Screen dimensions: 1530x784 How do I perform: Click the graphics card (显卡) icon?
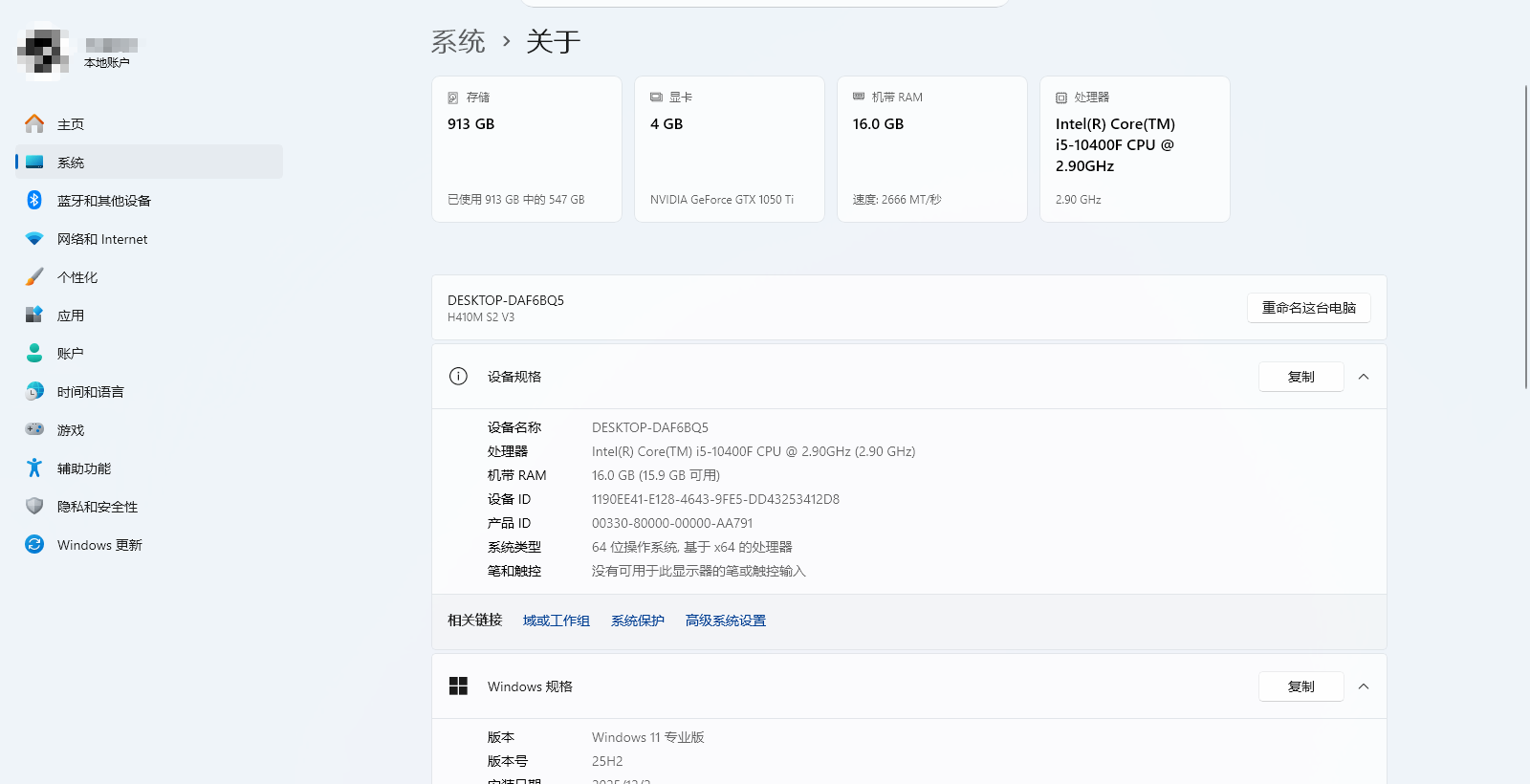pyautogui.click(x=656, y=98)
